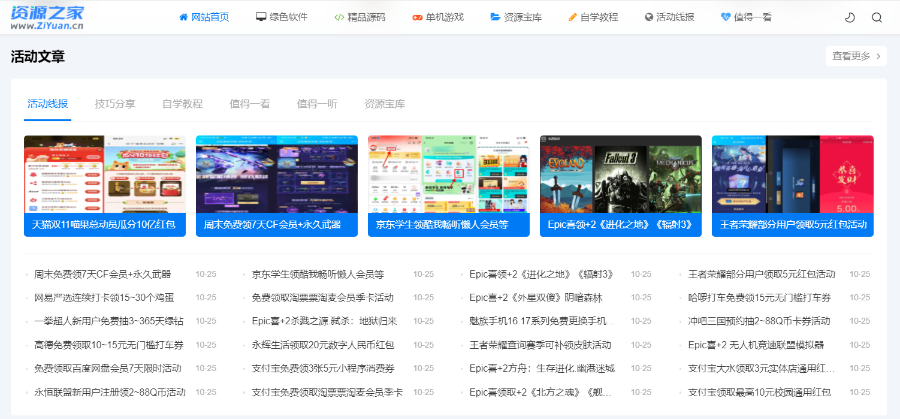
Task: Open 天猫双11喵果总动员 card thumbnail
Action: click(x=105, y=174)
